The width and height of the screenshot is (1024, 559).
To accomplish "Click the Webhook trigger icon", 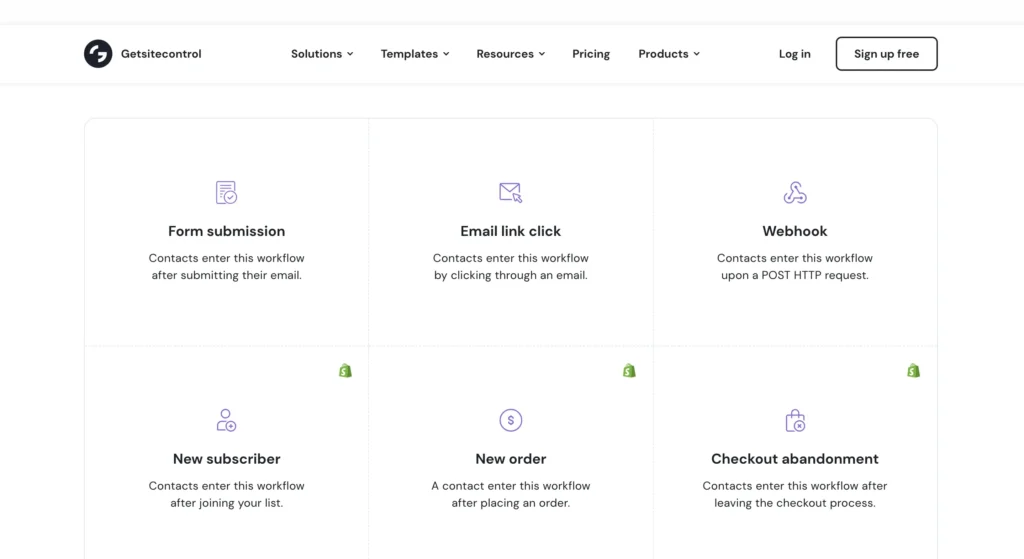I will [795, 192].
